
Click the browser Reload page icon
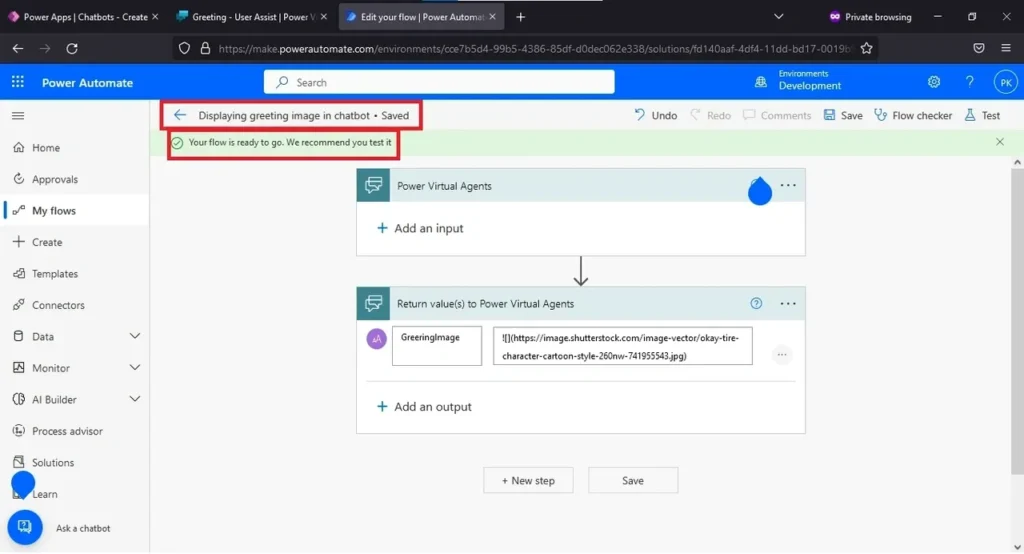click(72, 48)
